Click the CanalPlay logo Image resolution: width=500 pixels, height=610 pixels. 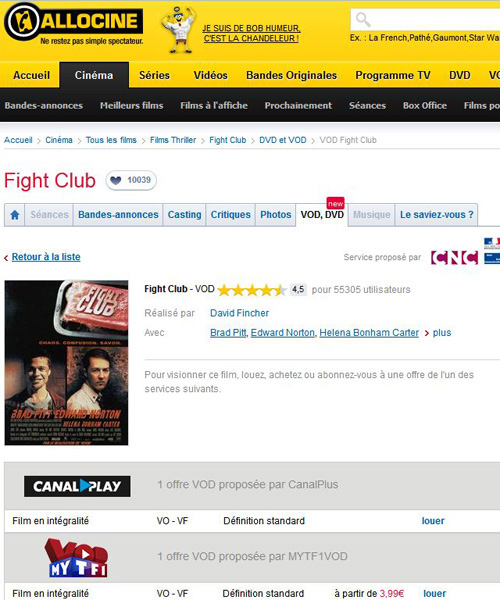77,486
